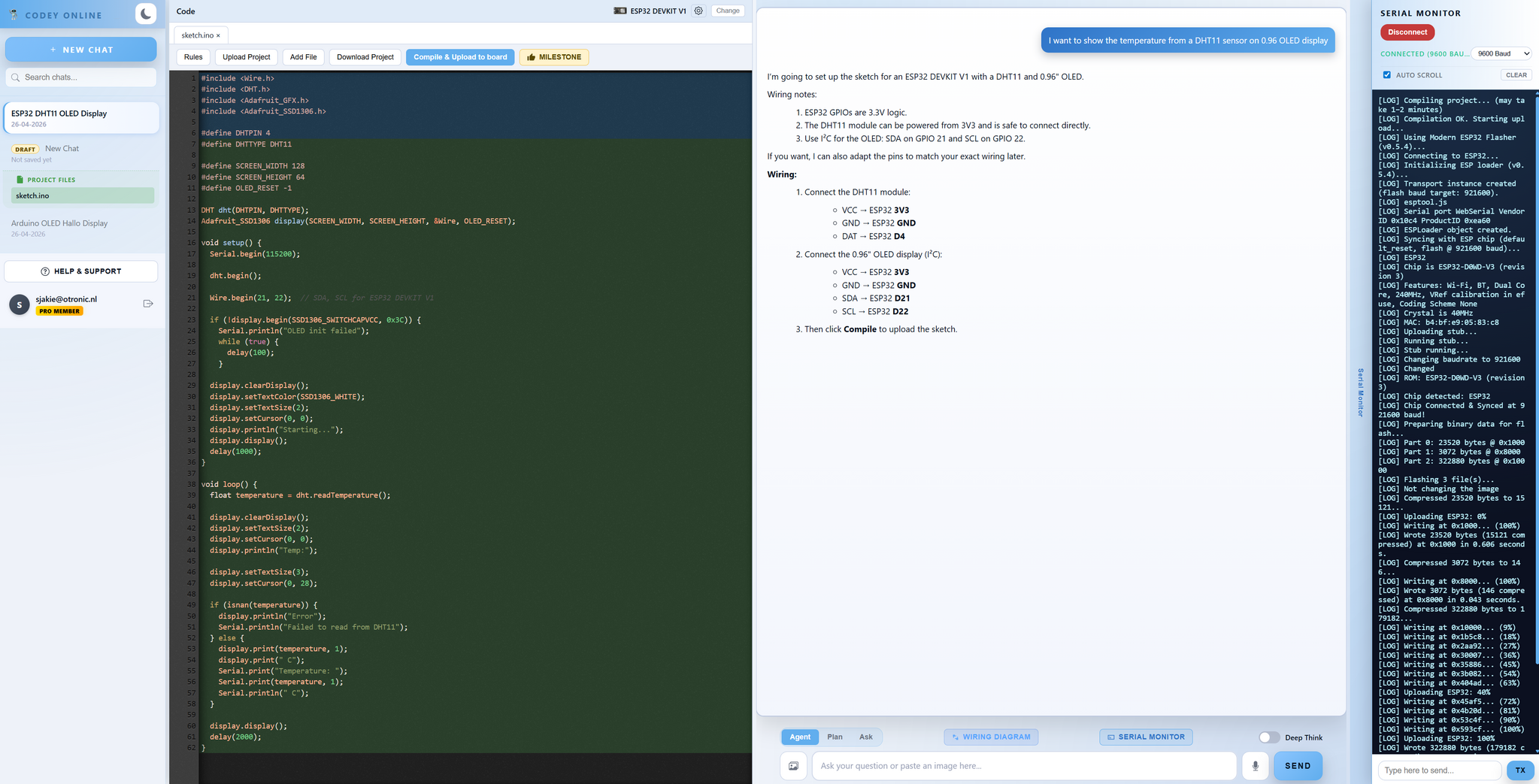Click Add File
Viewport: 1539px width, 784px height.
(304, 57)
